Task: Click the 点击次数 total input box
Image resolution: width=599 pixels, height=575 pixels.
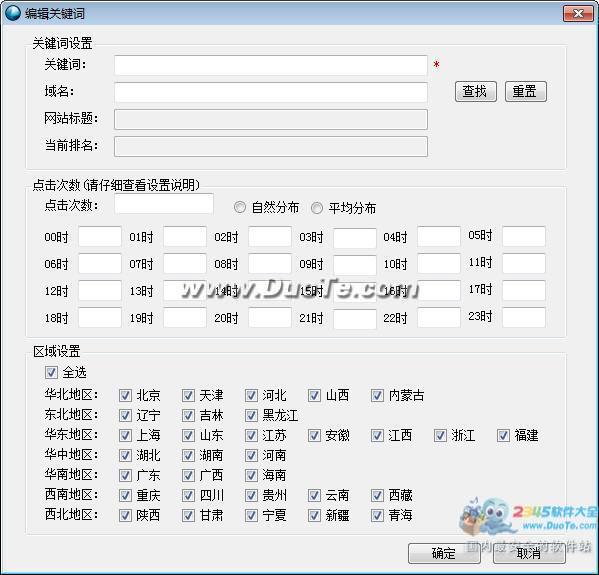Action: point(164,204)
